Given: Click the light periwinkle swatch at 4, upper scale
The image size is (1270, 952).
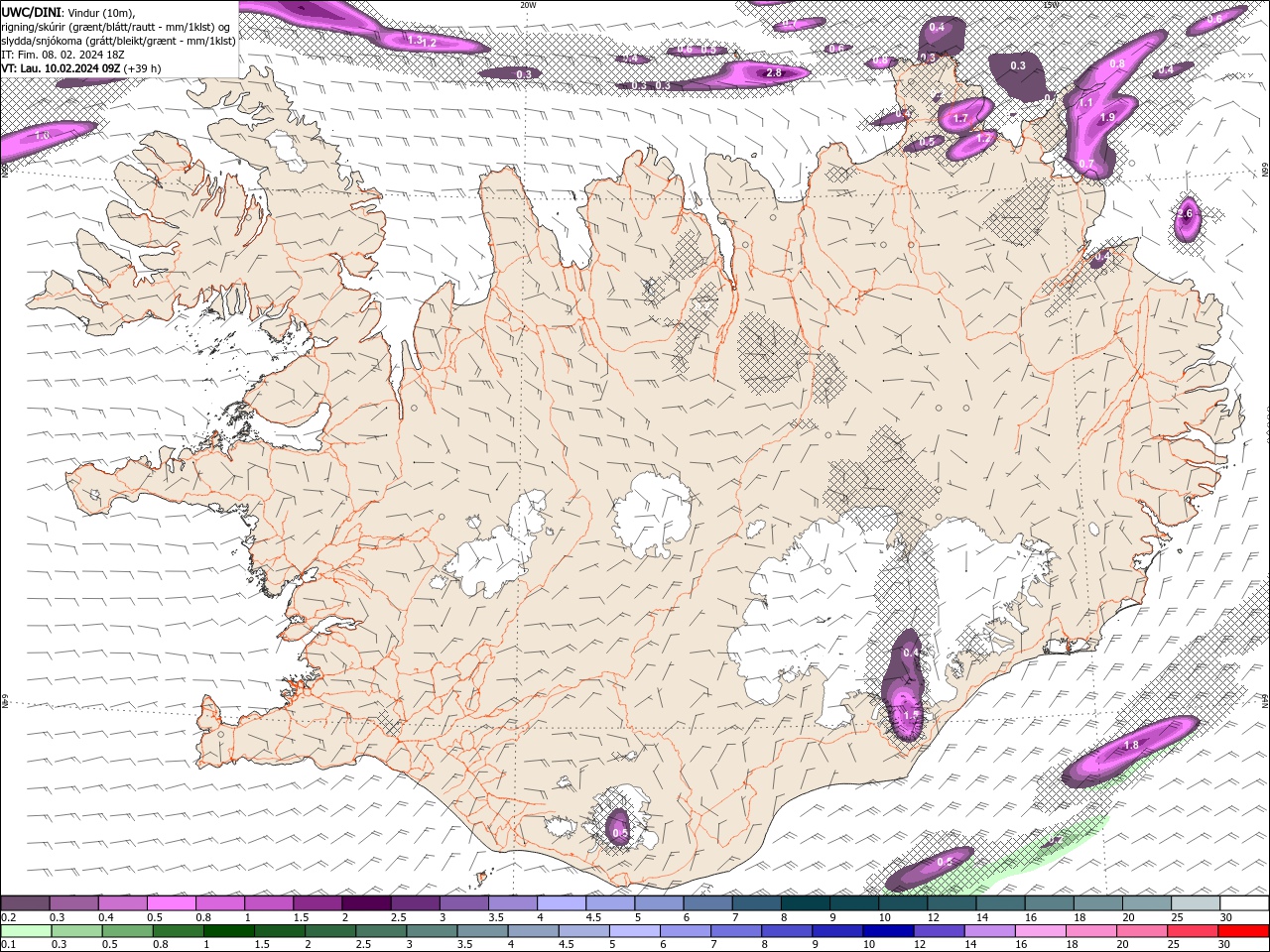Looking at the screenshot, I should click(563, 903).
